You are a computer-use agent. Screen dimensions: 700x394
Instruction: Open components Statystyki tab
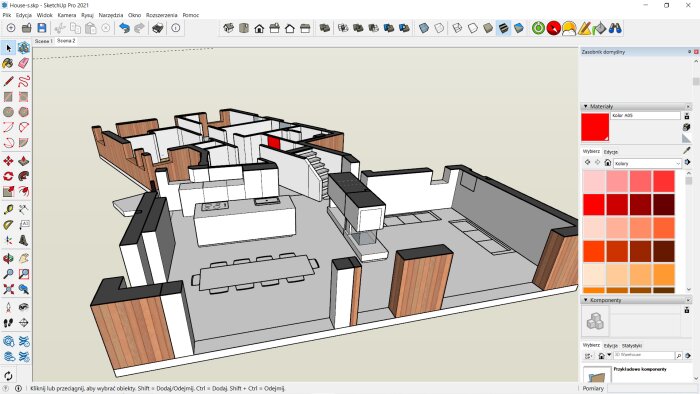(x=632, y=346)
